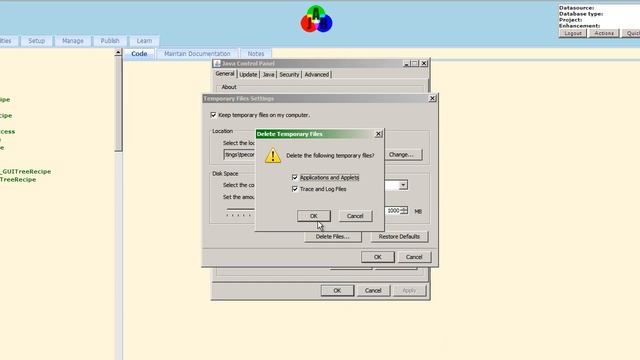
Task: Toggle Keep temporary files on my computer
Action: click(213, 115)
